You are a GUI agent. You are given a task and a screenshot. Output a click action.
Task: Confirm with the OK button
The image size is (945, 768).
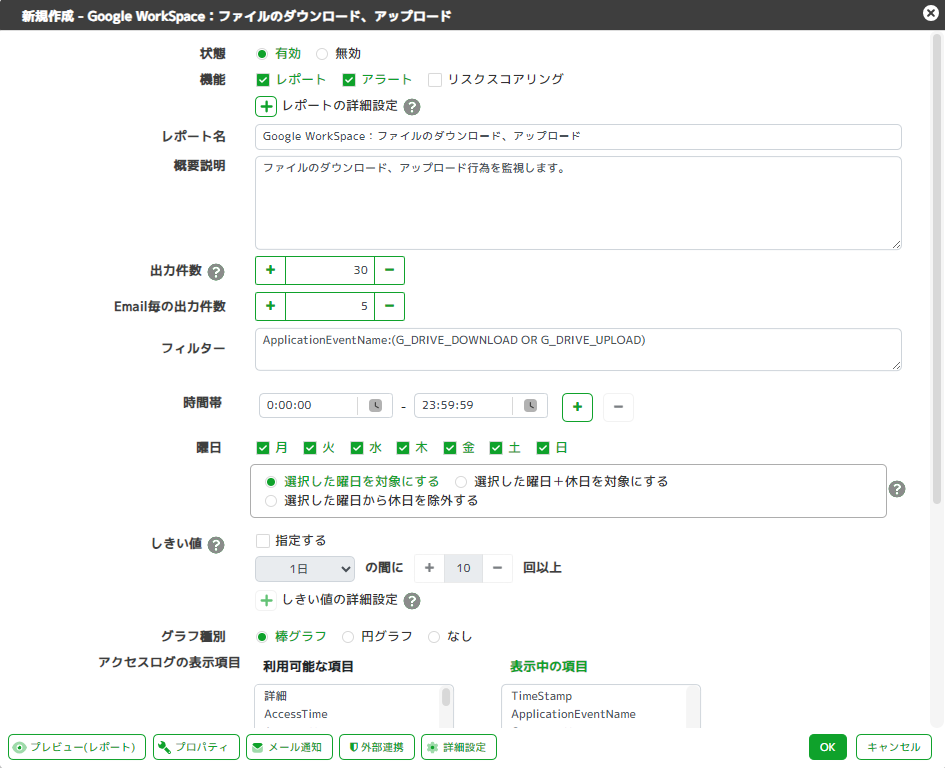pos(827,747)
